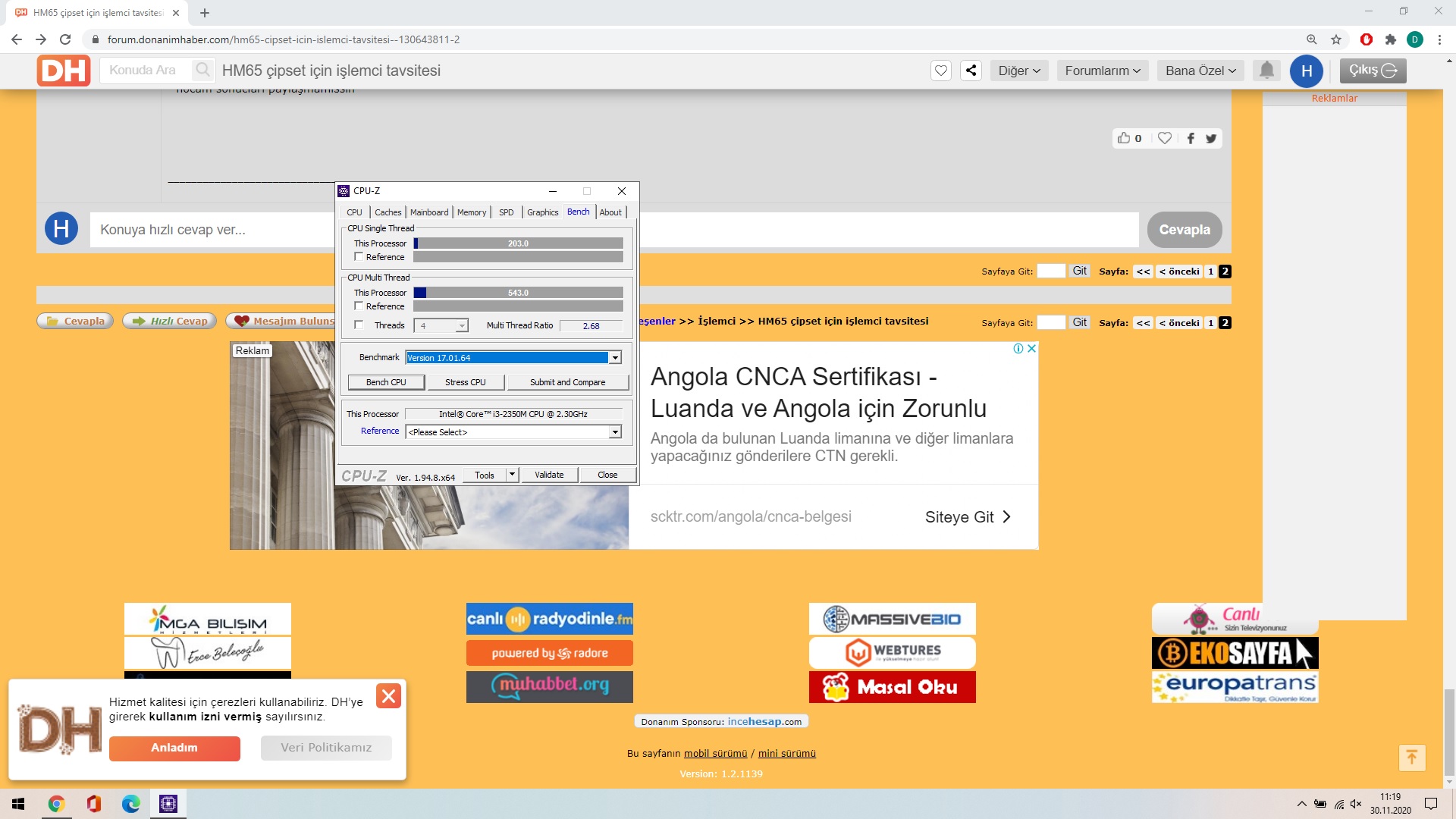The image size is (1456, 819).
Task: Click the zoom magnifier icon in the address bar
Action: point(1312,39)
